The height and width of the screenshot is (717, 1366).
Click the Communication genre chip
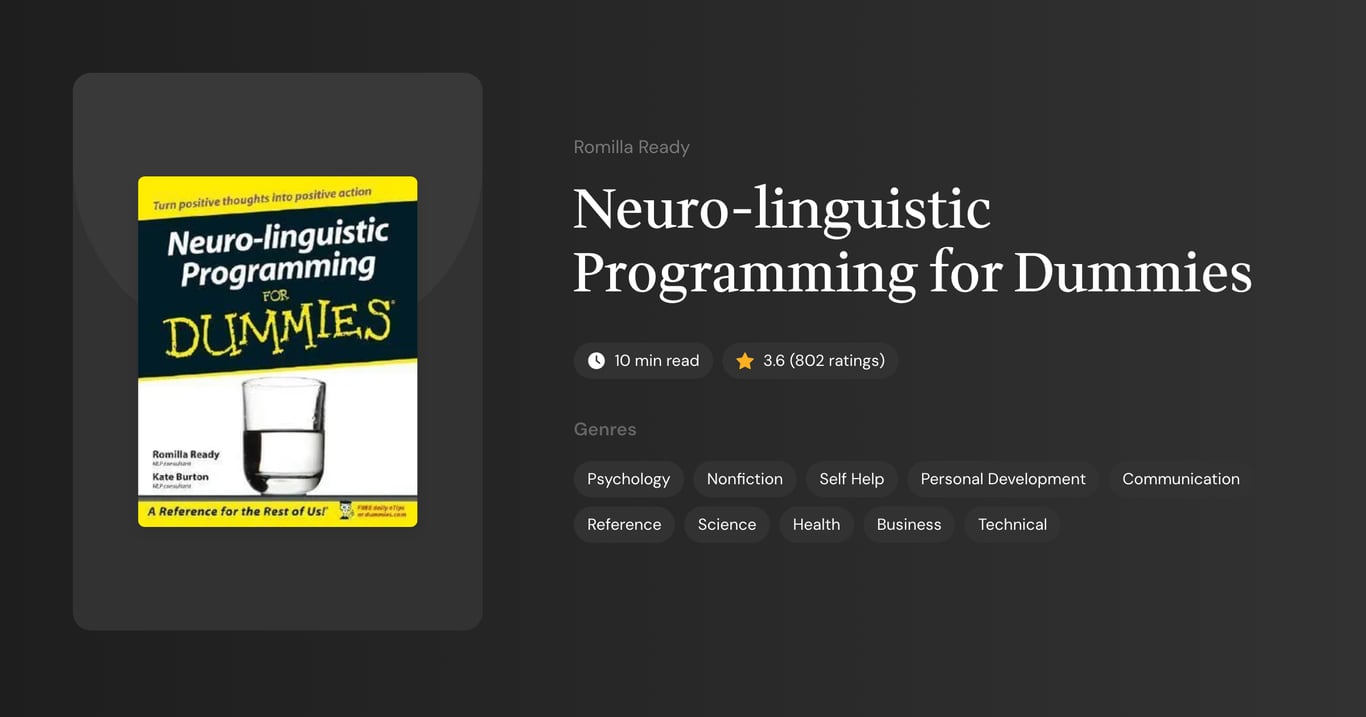coord(1180,479)
